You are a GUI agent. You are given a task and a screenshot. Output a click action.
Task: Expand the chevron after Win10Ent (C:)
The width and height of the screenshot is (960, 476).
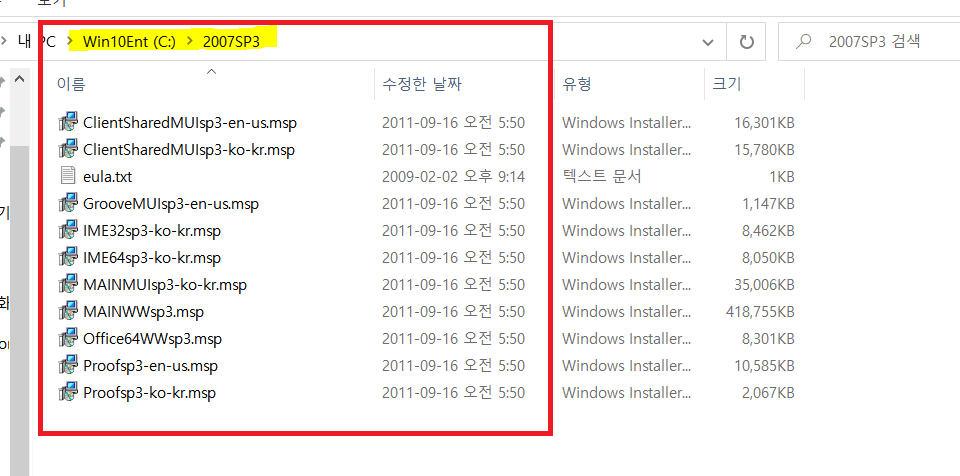[190, 42]
